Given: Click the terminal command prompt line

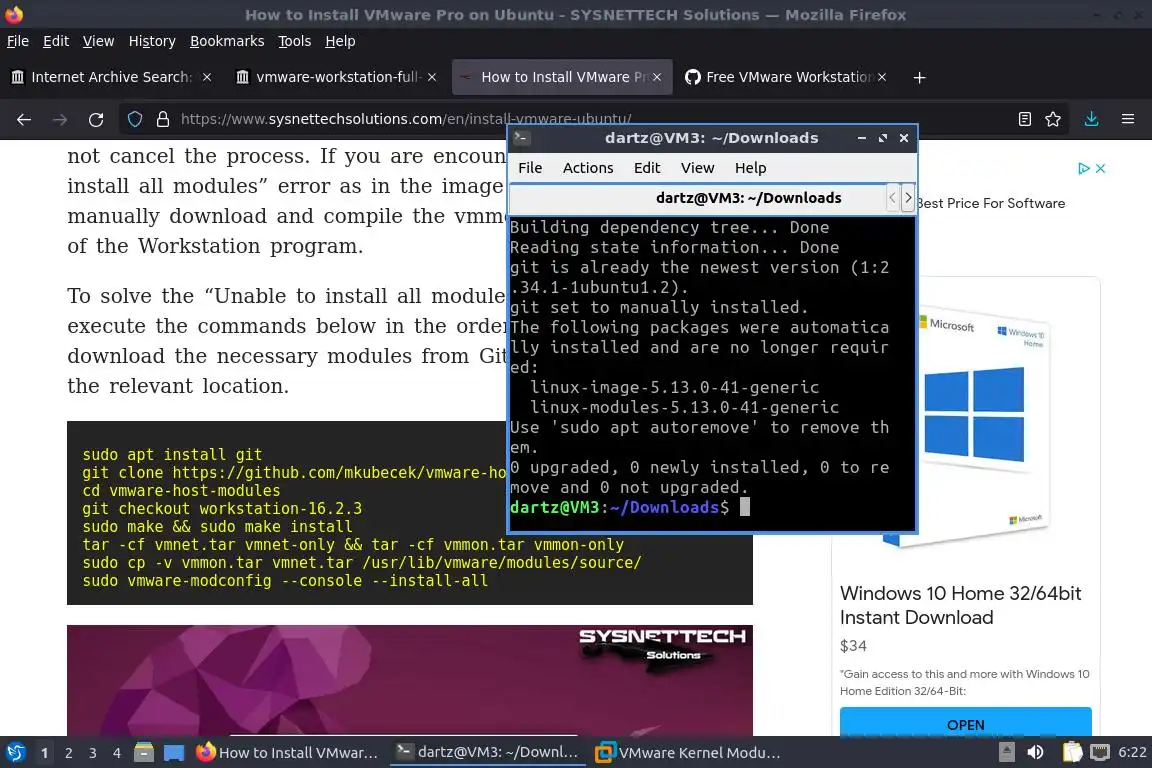Looking at the screenshot, I should (x=630, y=507).
